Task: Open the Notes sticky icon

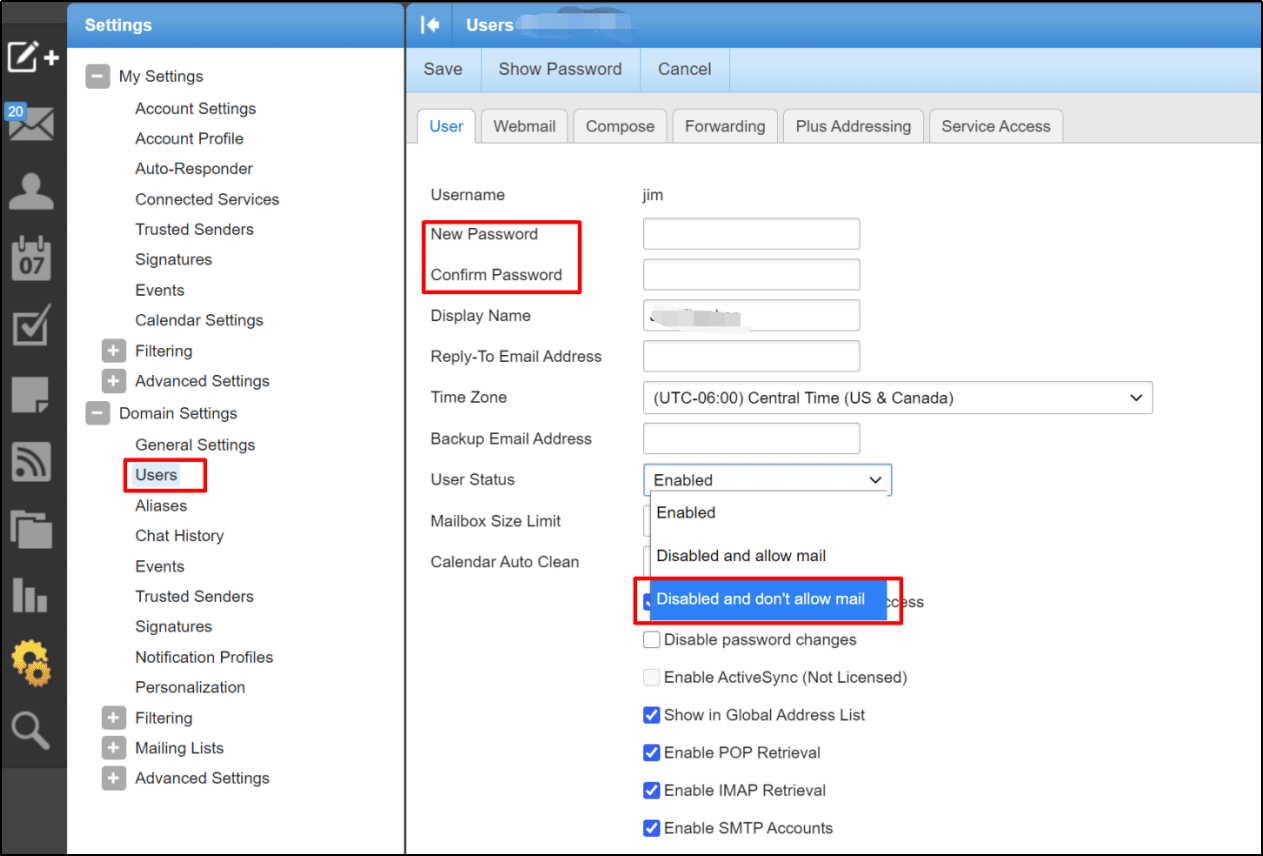Action: coord(30,395)
